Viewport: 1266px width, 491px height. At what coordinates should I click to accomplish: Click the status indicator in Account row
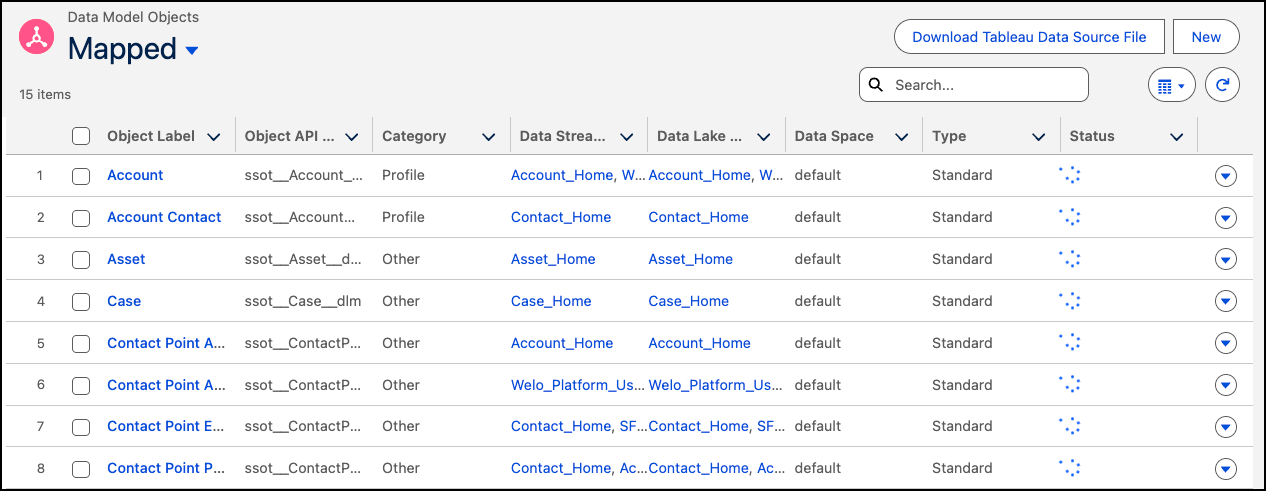[1069, 176]
